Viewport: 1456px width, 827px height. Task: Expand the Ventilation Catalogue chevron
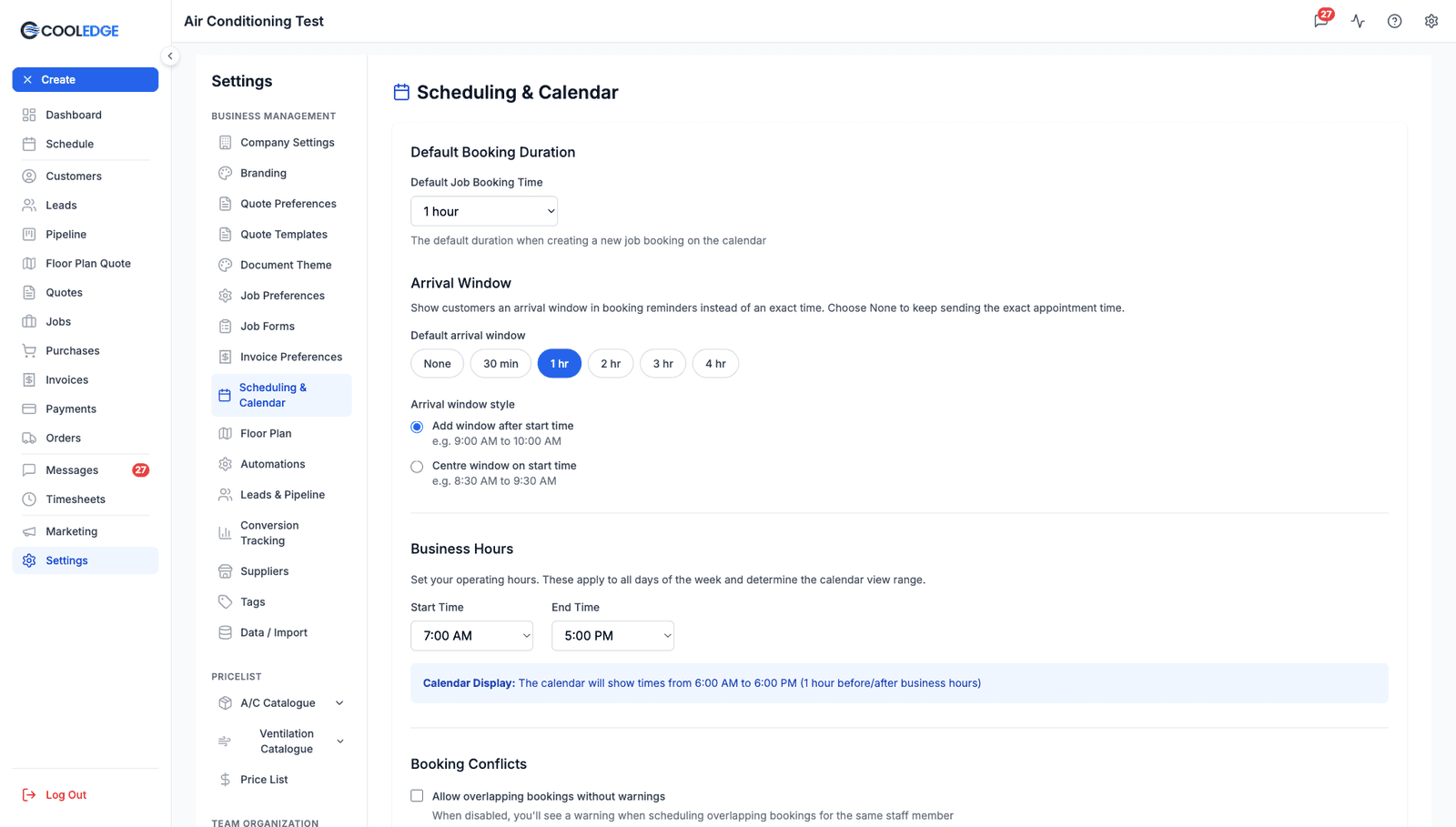(340, 741)
